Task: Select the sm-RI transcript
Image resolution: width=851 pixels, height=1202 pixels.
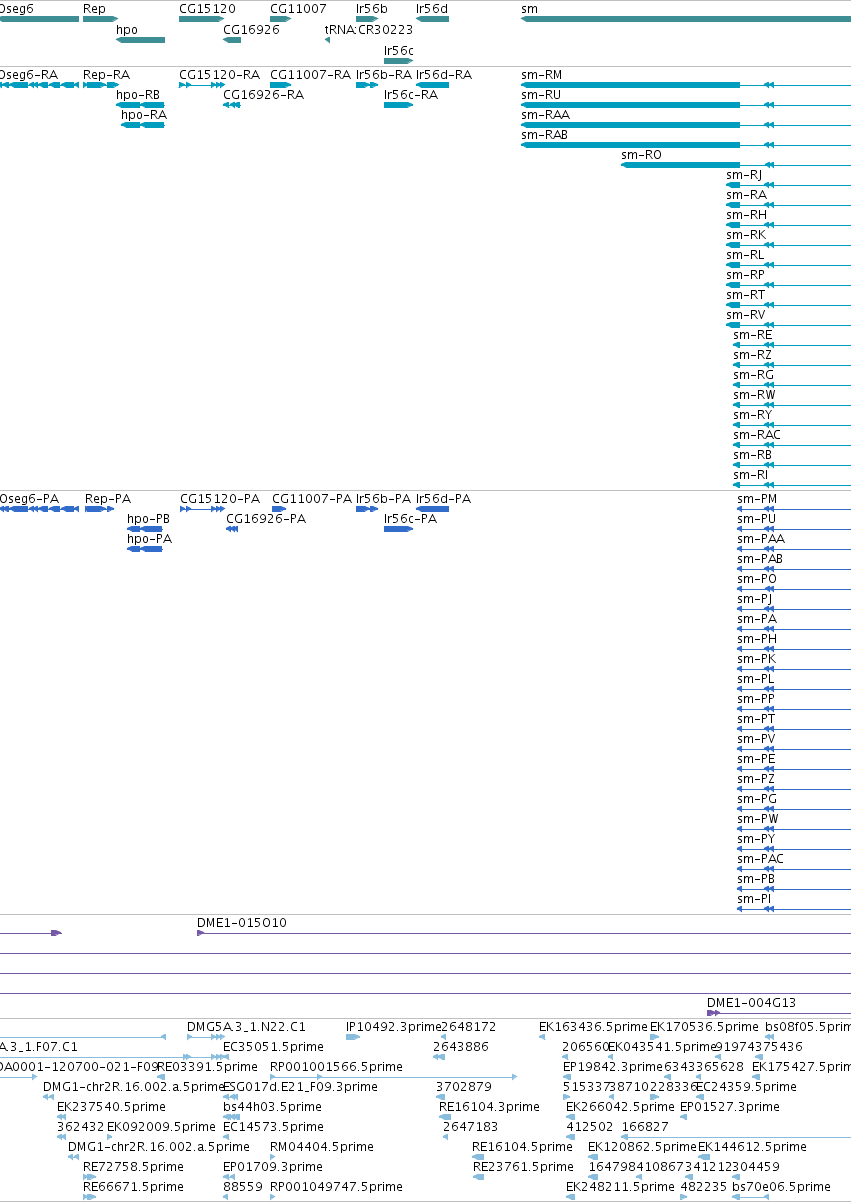Action: coord(792,485)
